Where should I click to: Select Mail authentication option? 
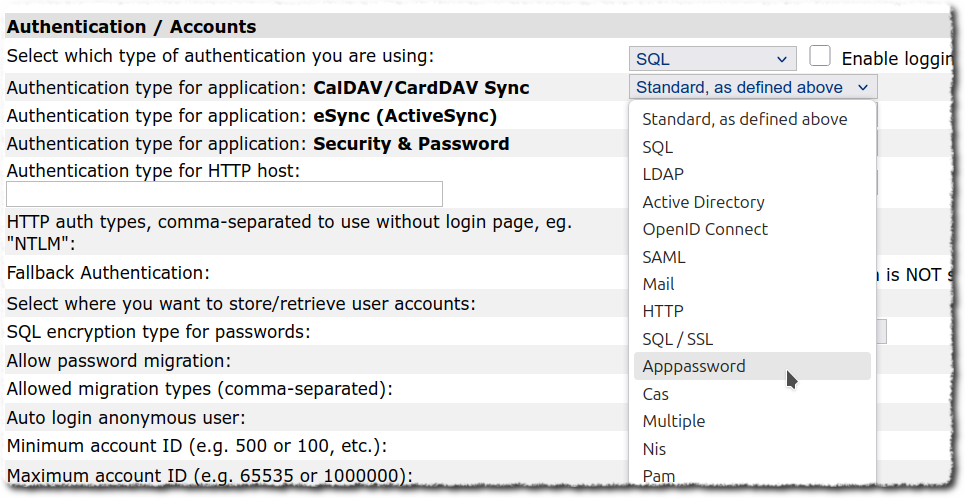658,284
